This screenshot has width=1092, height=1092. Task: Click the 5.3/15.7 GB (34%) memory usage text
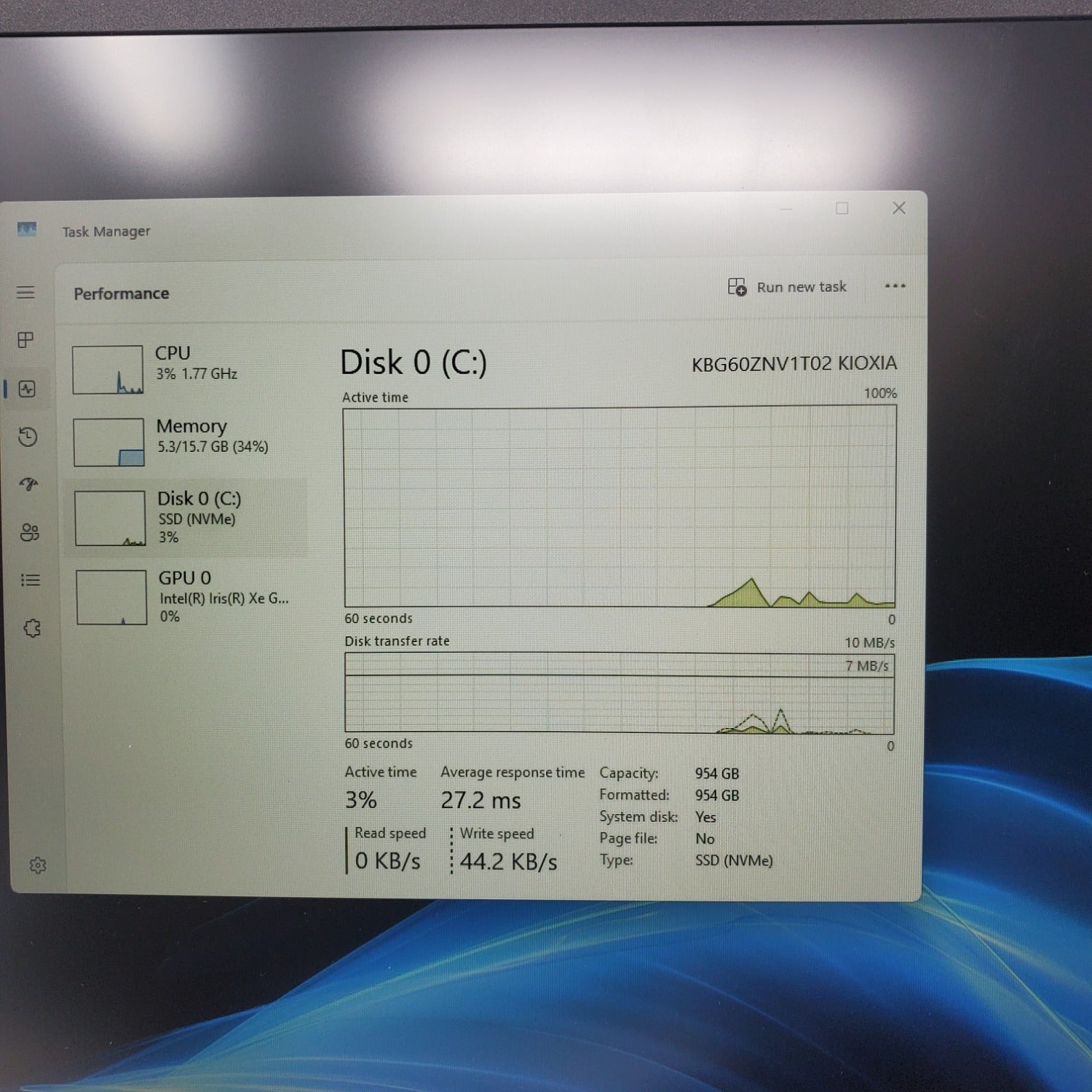point(213,447)
